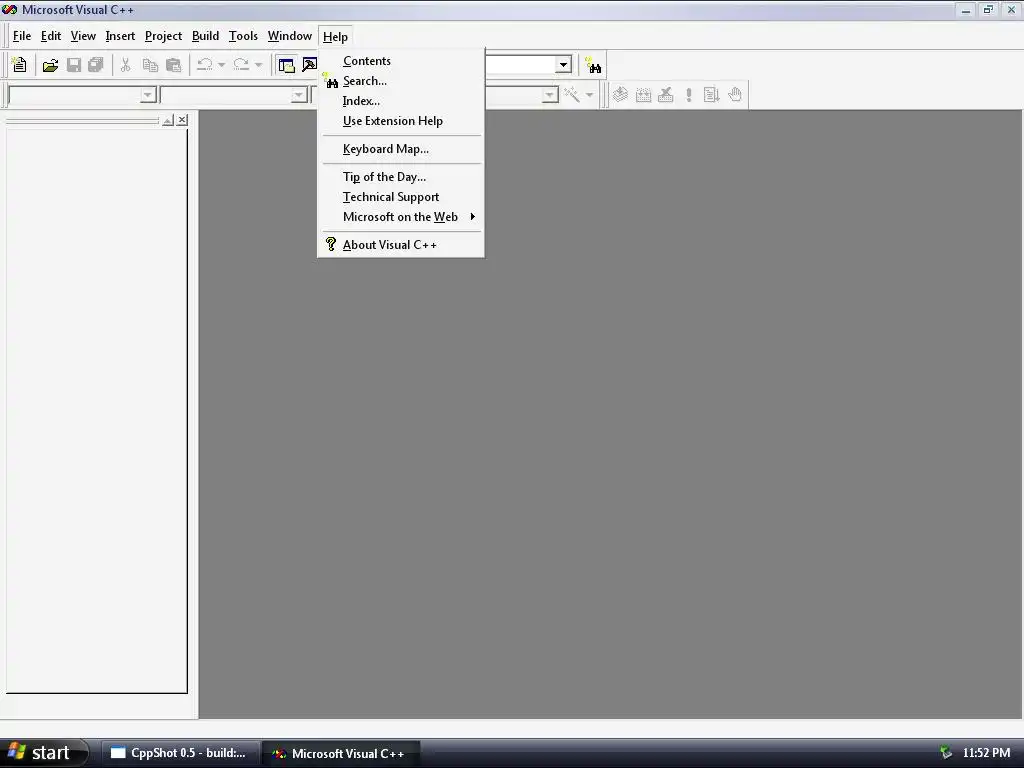Click the Visual C++ title bar app icon
This screenshot has height=768, width=1024.
[x=9, y=10]
